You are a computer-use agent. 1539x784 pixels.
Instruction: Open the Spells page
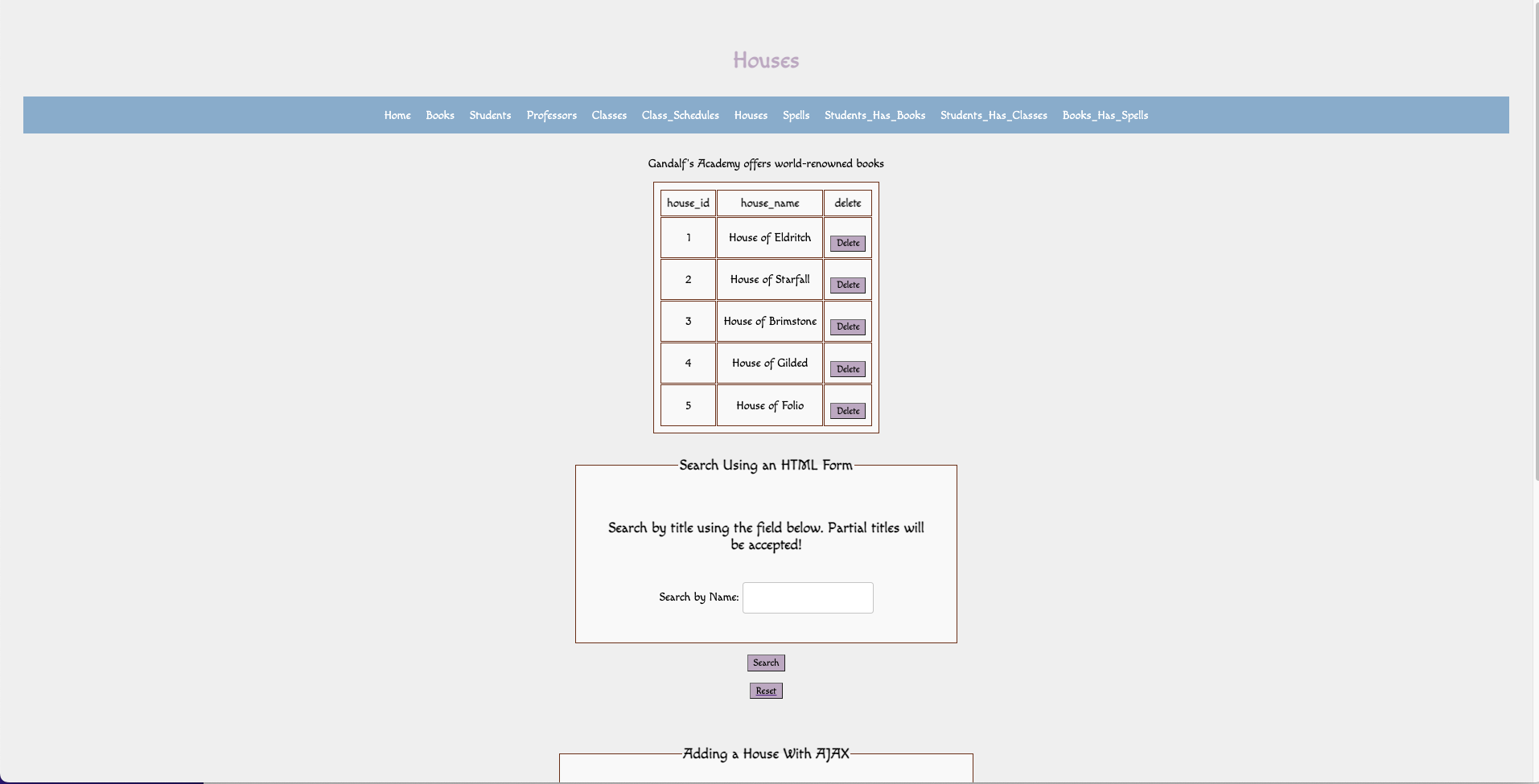pos(796,115)
